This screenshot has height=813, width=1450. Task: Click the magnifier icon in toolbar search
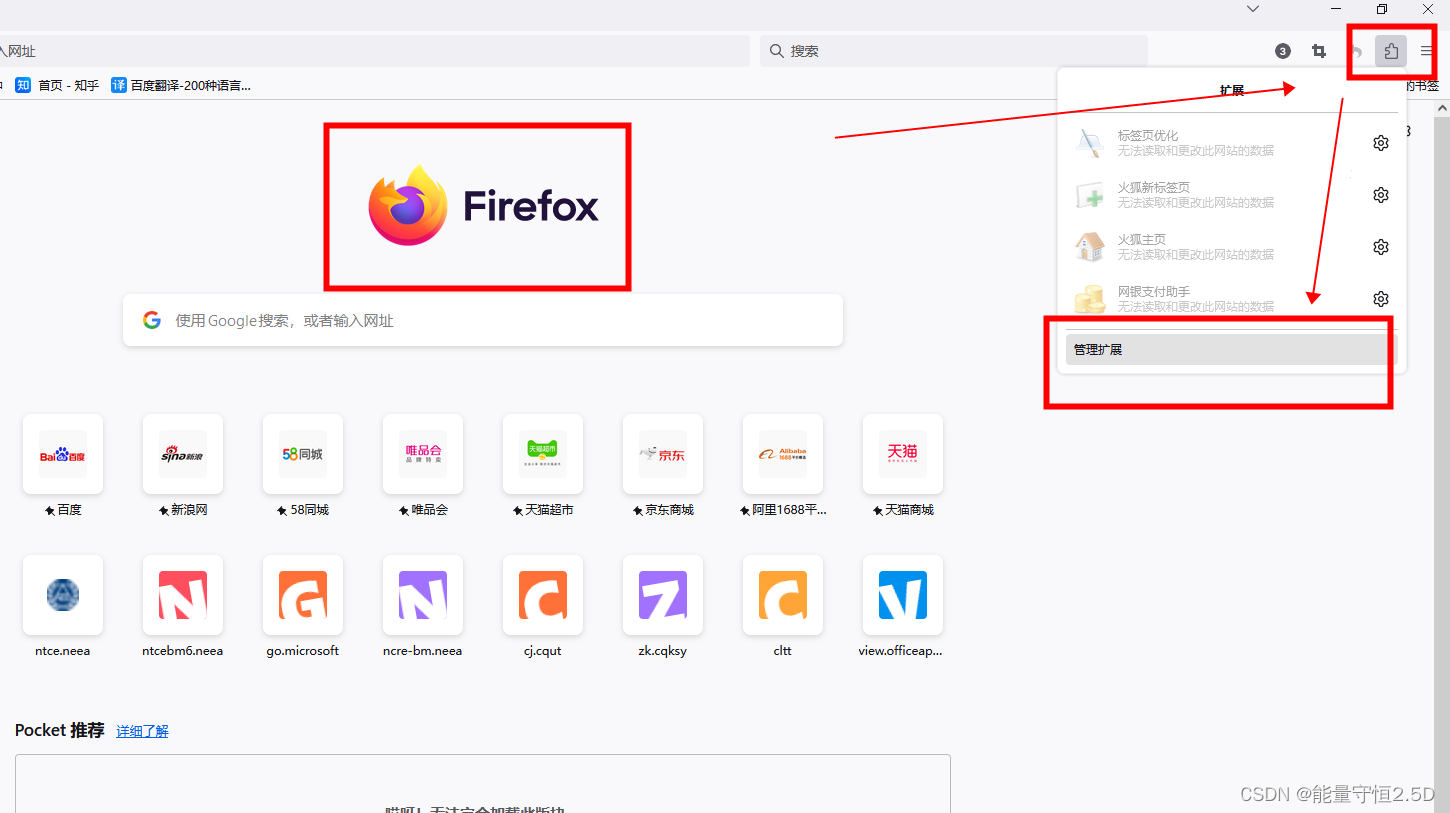pos(777,51)
